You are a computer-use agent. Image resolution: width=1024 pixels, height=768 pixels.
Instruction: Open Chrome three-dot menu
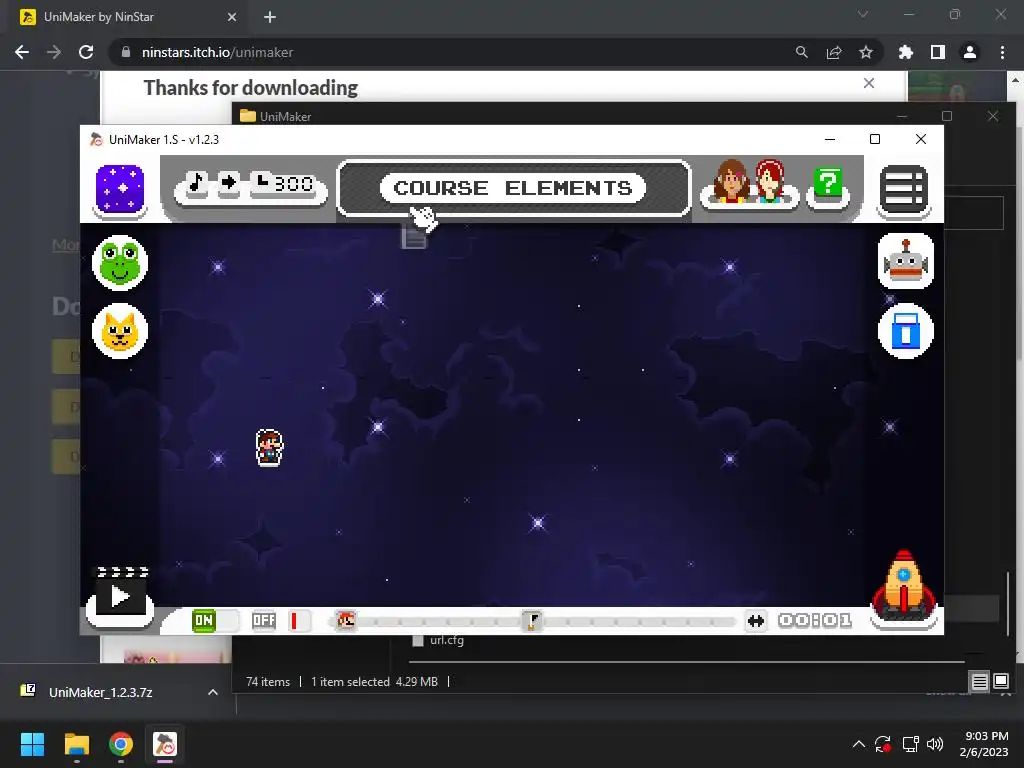pyautogui.click(x=1002, y=52)
